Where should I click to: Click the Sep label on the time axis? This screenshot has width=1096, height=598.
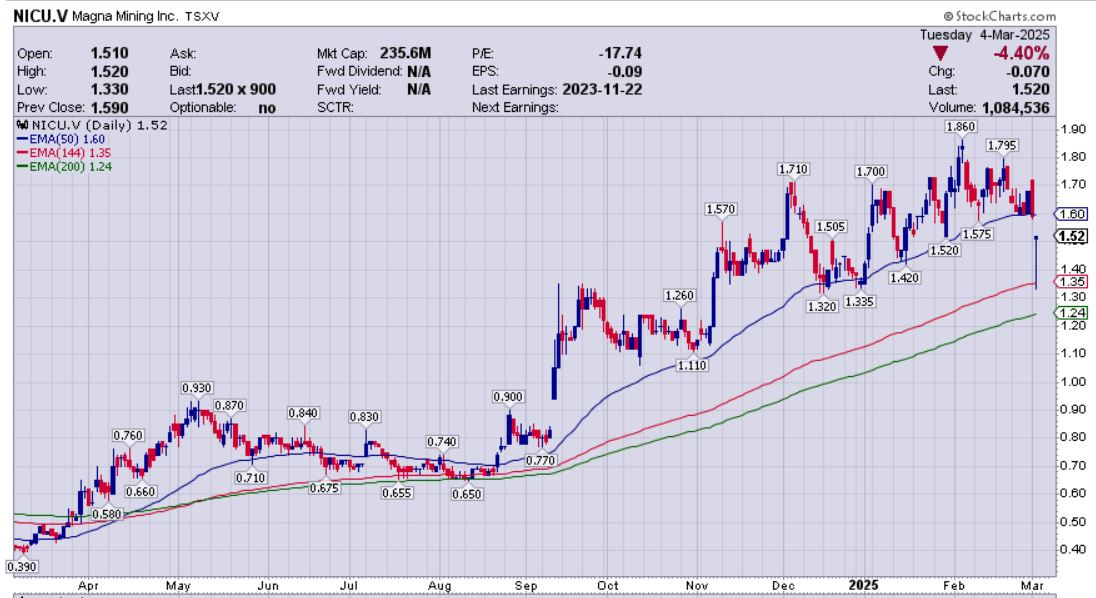(526, 585)
